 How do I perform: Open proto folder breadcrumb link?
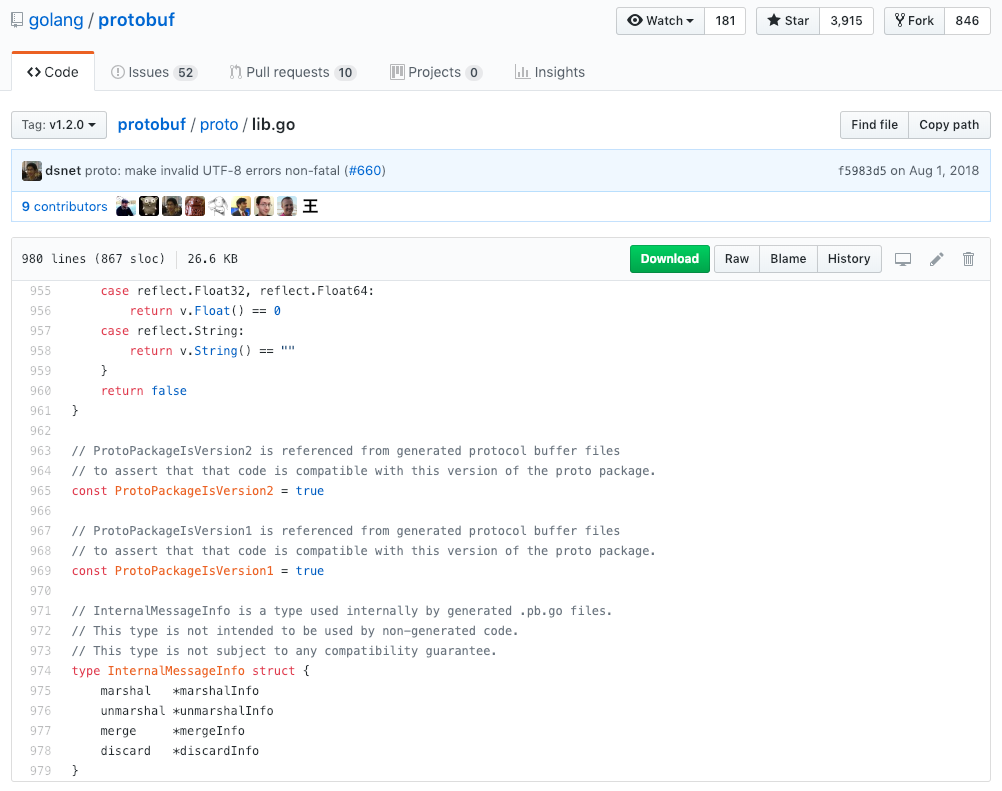click(x=219, y=125)
